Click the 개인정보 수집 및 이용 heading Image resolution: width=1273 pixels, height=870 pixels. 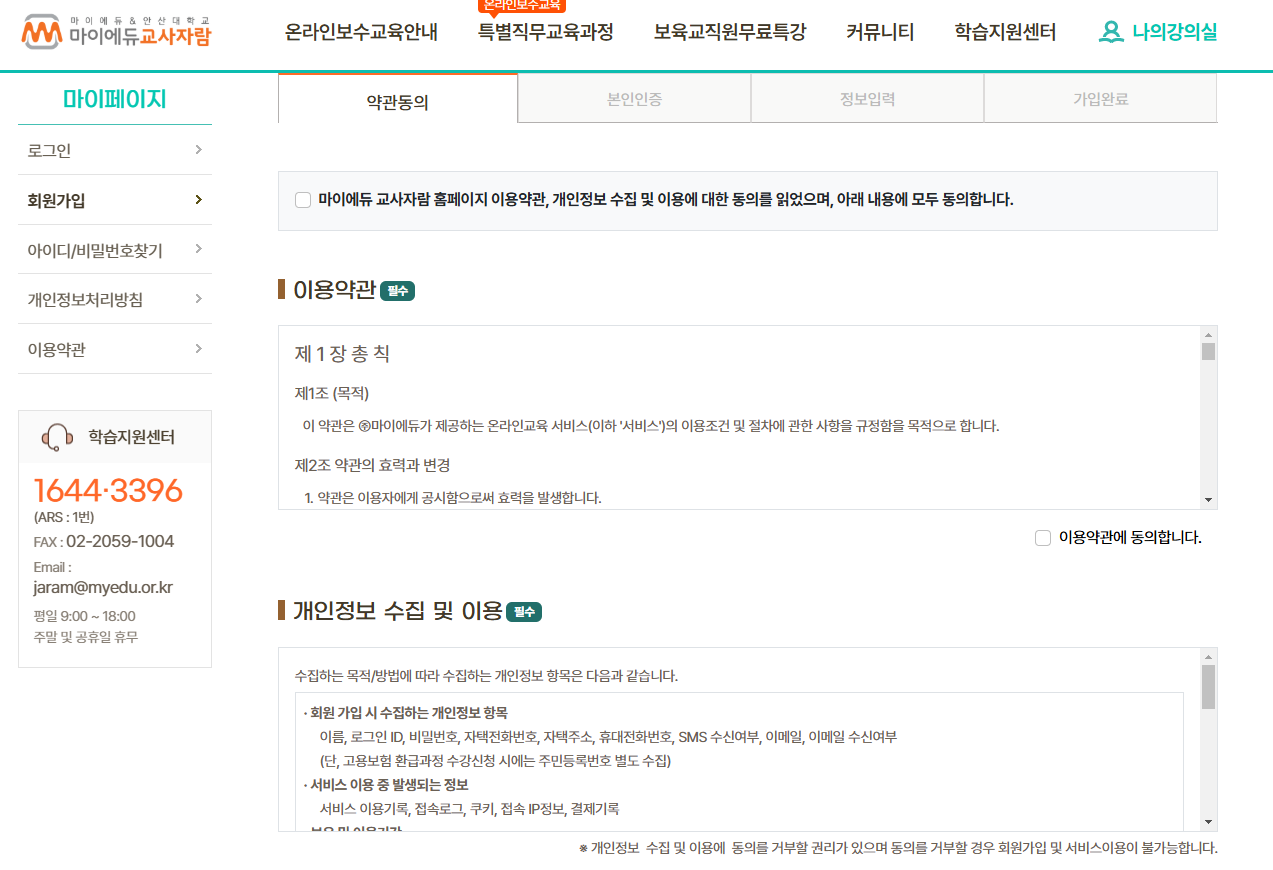[x=397, y=611]
